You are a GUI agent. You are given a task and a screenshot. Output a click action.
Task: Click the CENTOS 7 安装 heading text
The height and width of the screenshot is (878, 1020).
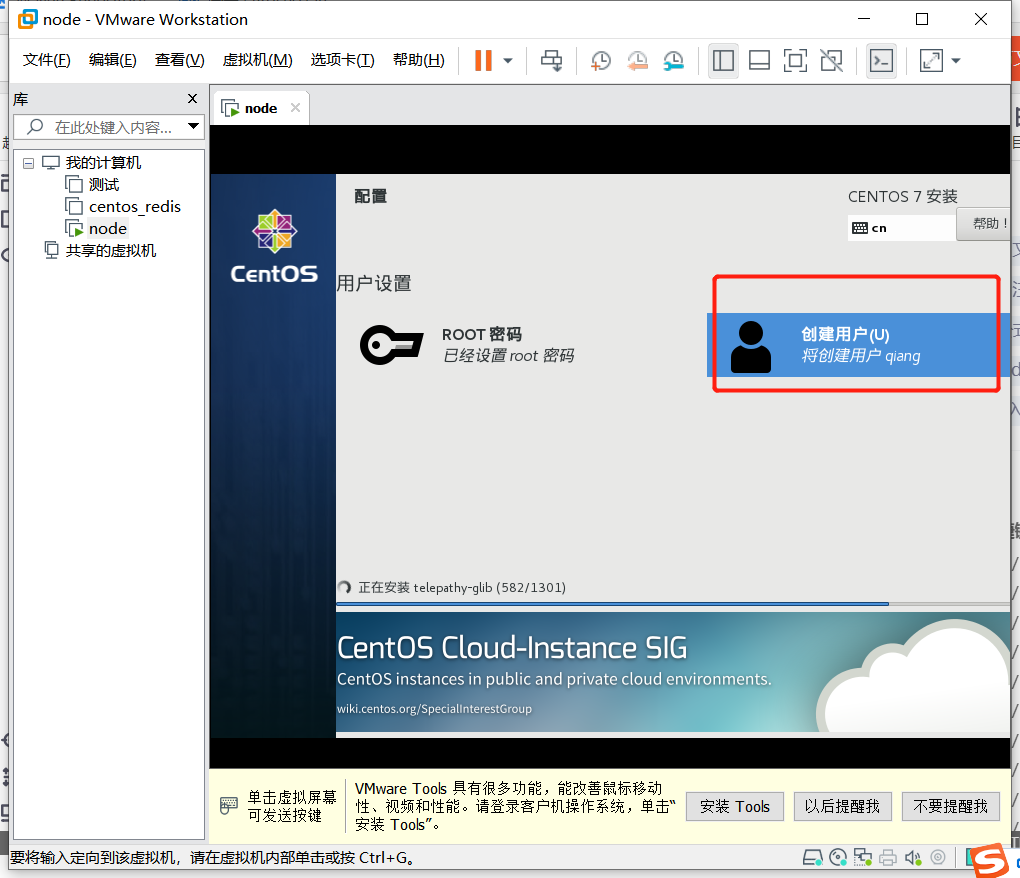click(902, 197)
